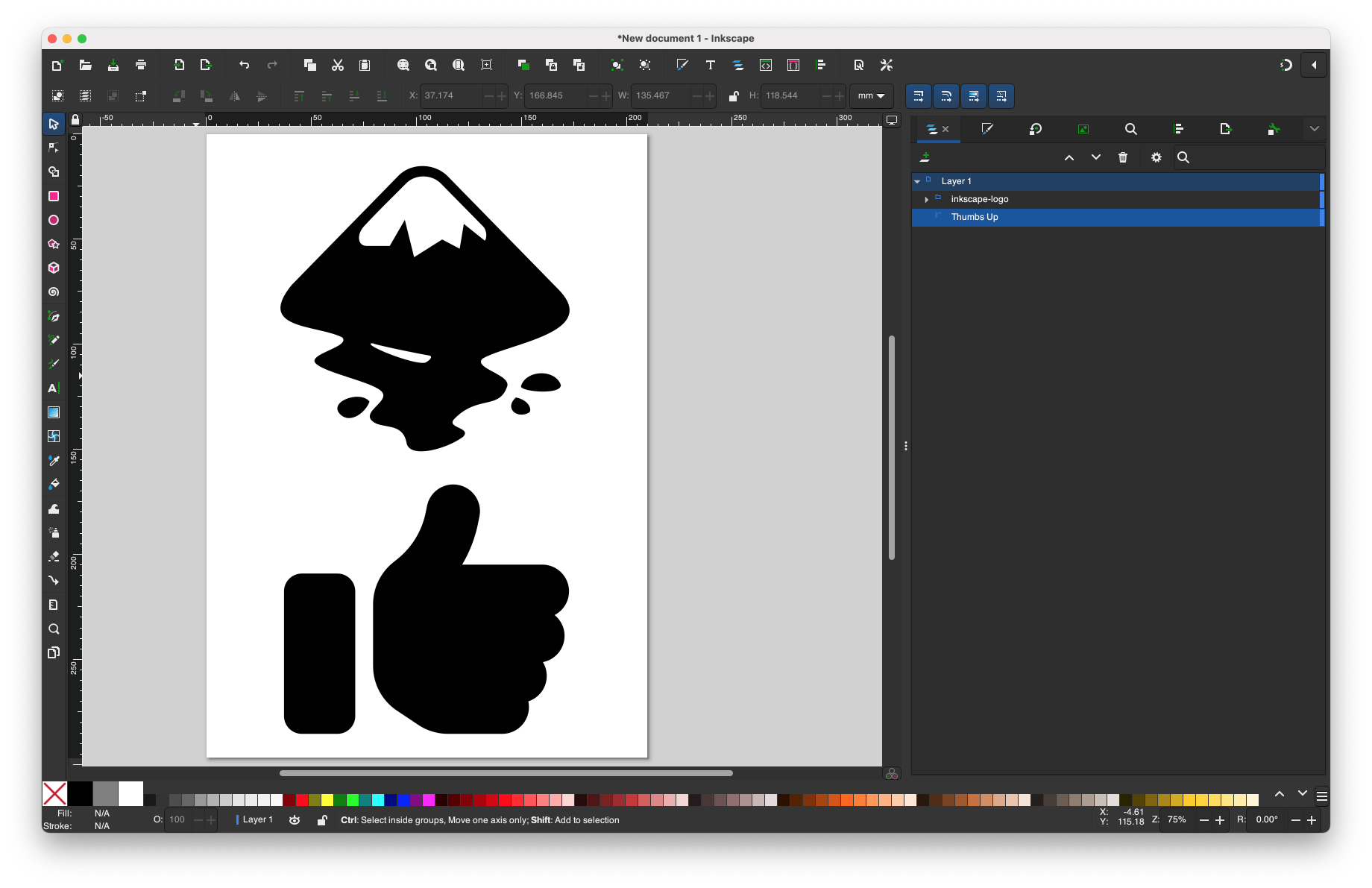This screenshot has height=888, width=1372.
Task: Move layer down with arrow button
Action: click(x=1096, y=157)
